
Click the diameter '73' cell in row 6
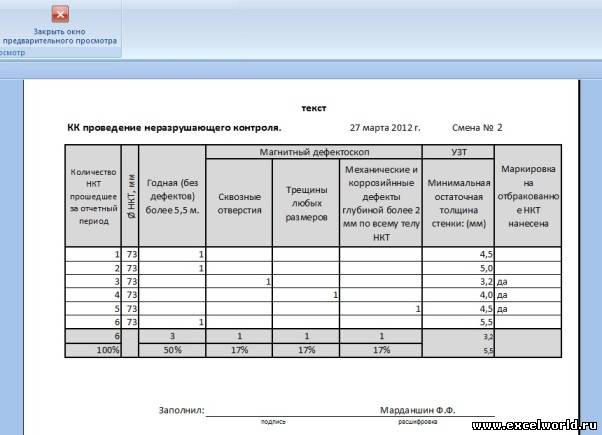(132, 322)
